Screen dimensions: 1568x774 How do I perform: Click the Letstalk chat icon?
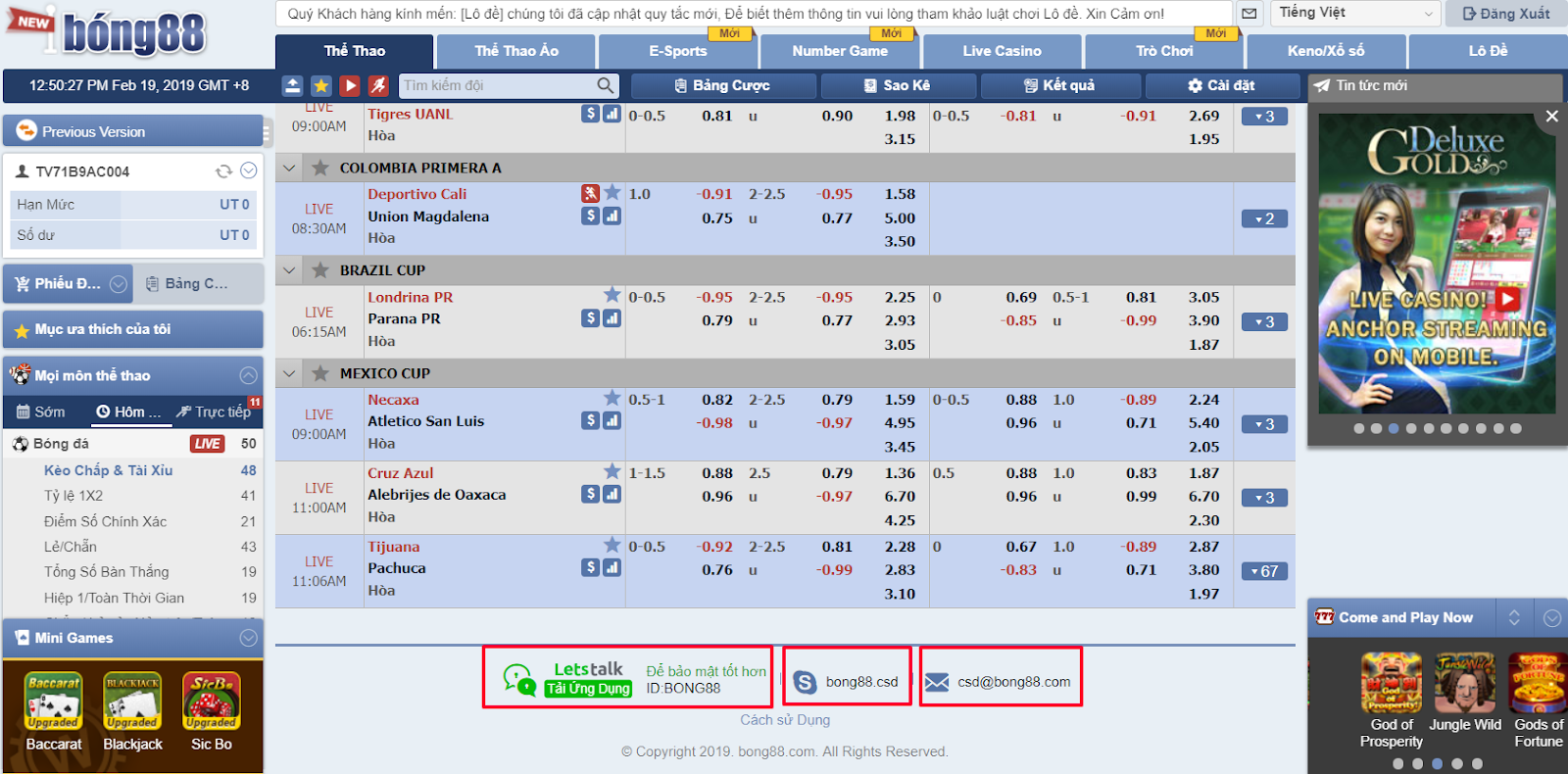pyautogui.click(x=518, y=678)
